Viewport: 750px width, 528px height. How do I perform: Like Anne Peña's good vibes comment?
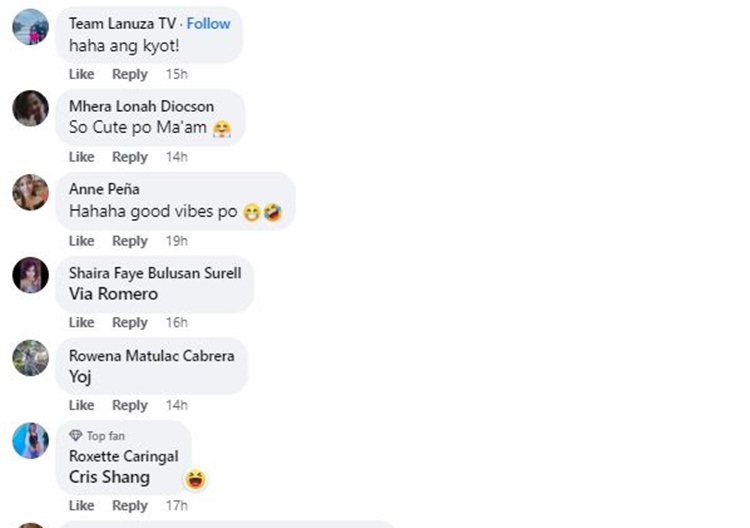(x=81, y=241)
